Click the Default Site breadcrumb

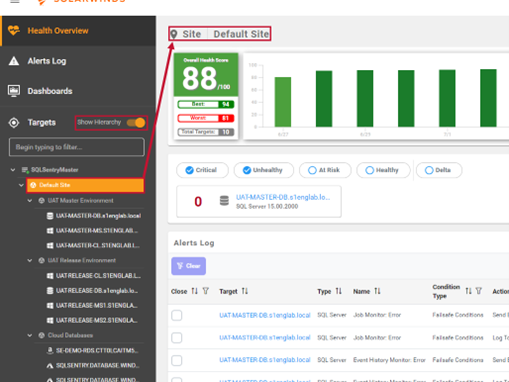(241, 34)
